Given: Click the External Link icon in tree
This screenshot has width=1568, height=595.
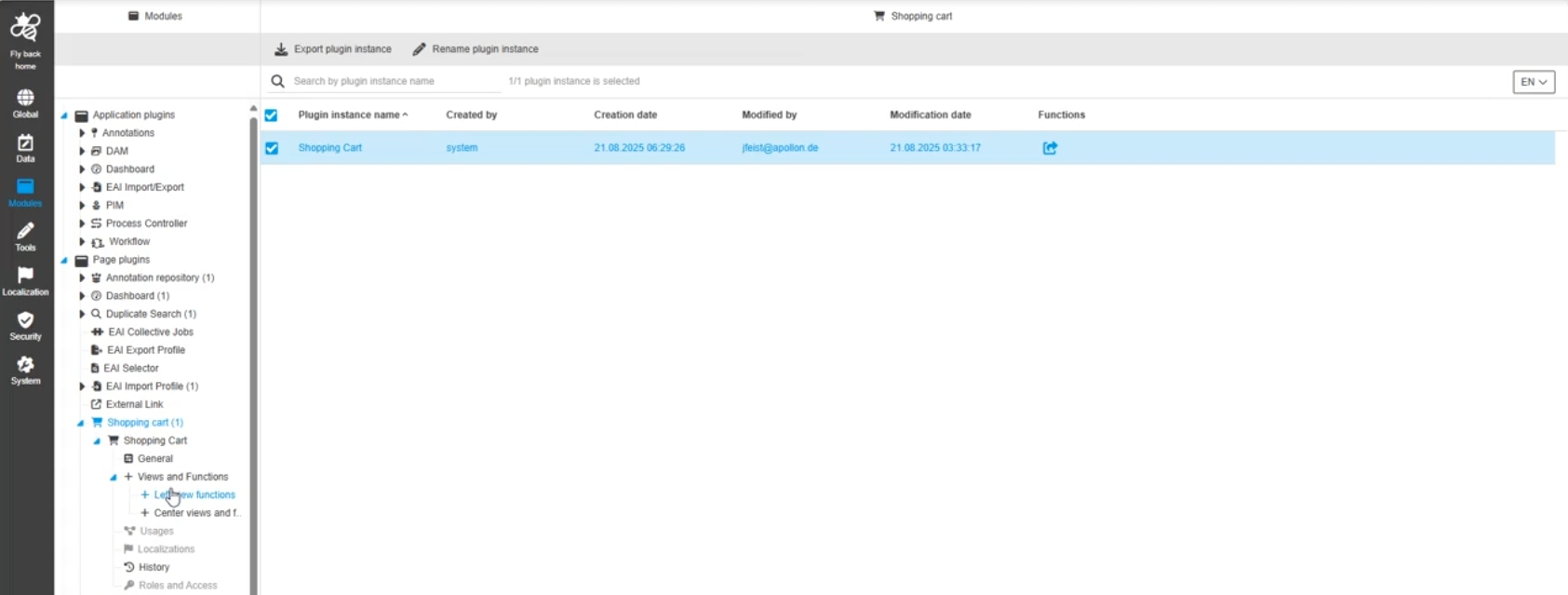Looking at the screenshot, I should (96, 404).
